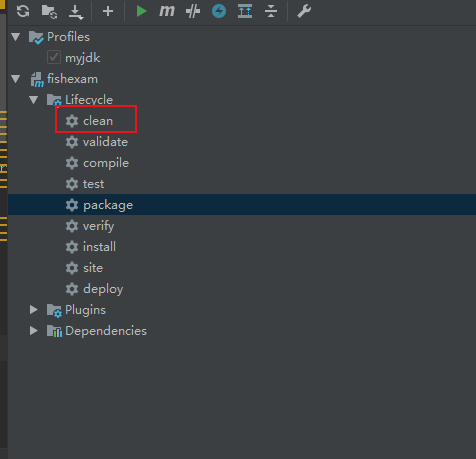
Task: Select the deploy lifecycle goal
Action: point(103,289)
